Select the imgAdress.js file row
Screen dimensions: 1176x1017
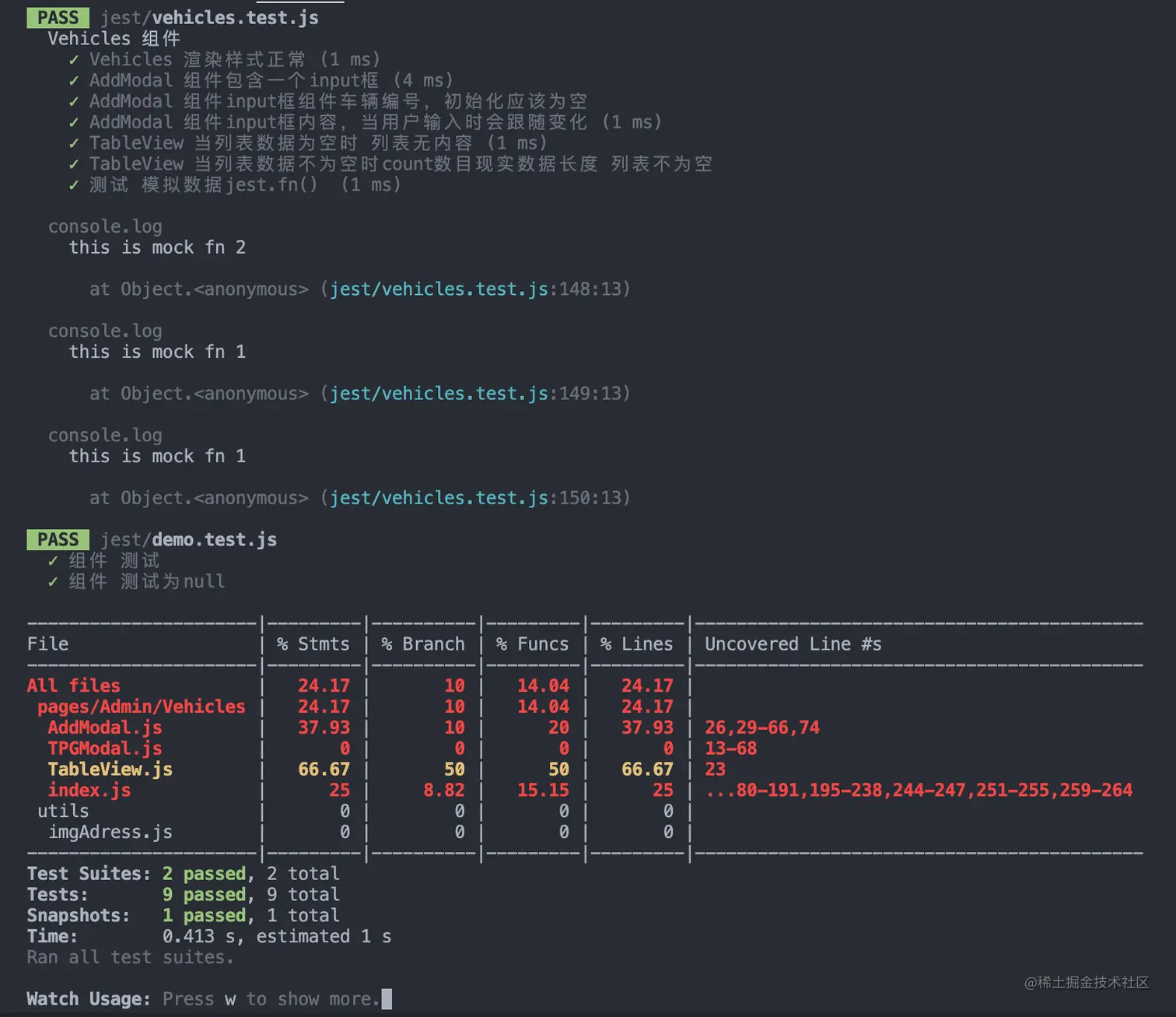point(585,832)
